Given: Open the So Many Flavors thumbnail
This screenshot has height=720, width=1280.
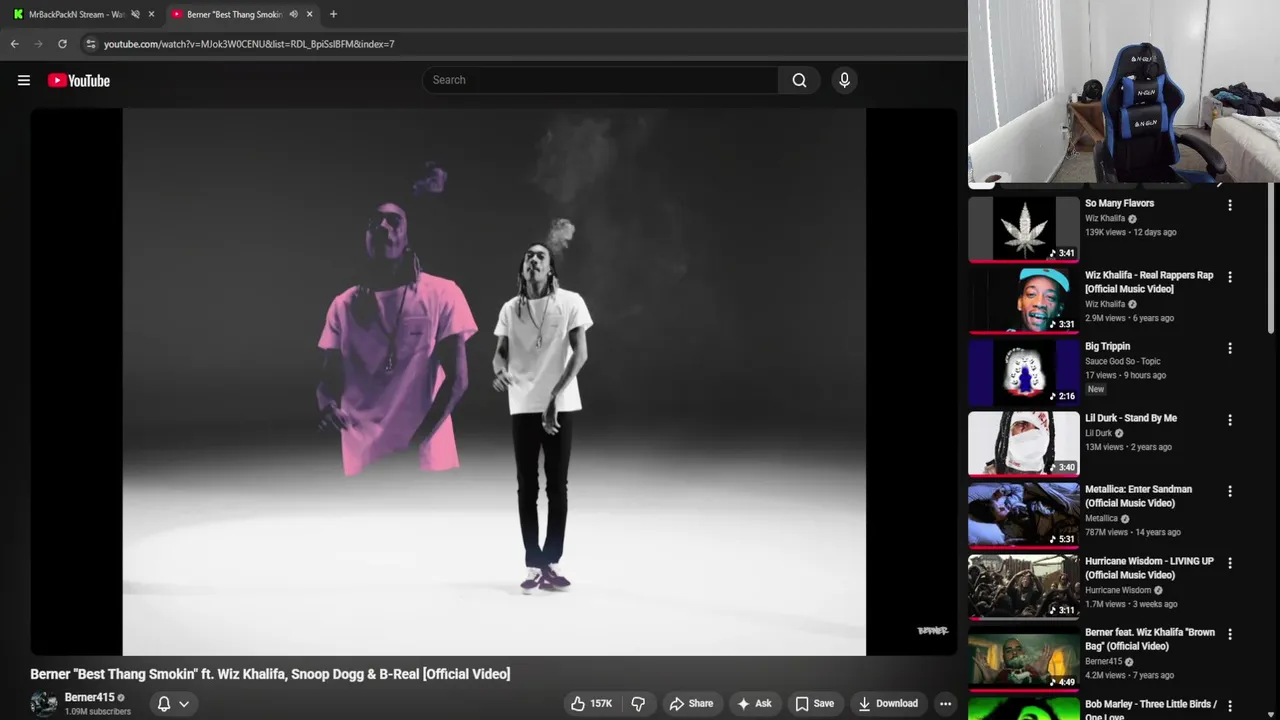Looking at the screenshot, I should tap(1024, 228).
